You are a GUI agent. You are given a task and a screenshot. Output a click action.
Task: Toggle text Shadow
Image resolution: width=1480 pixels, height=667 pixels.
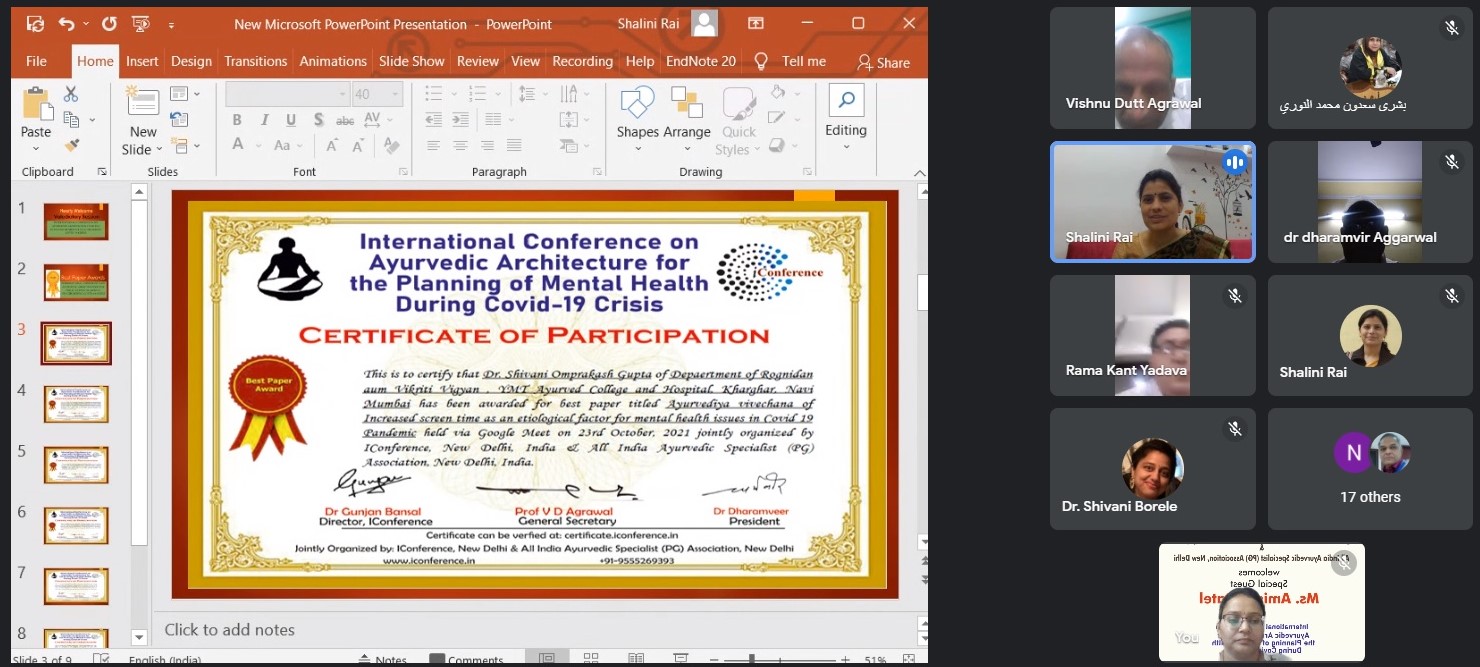click(318, 120)
